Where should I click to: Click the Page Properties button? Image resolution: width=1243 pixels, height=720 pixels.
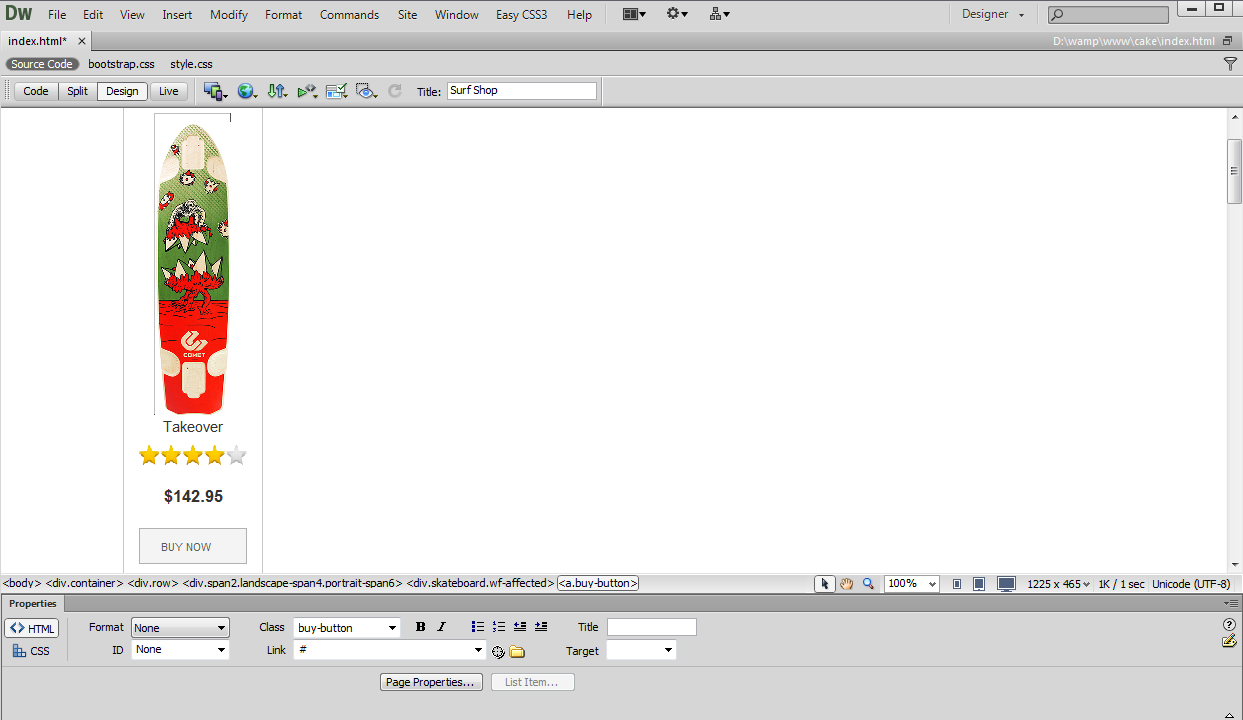click(432, 682)
